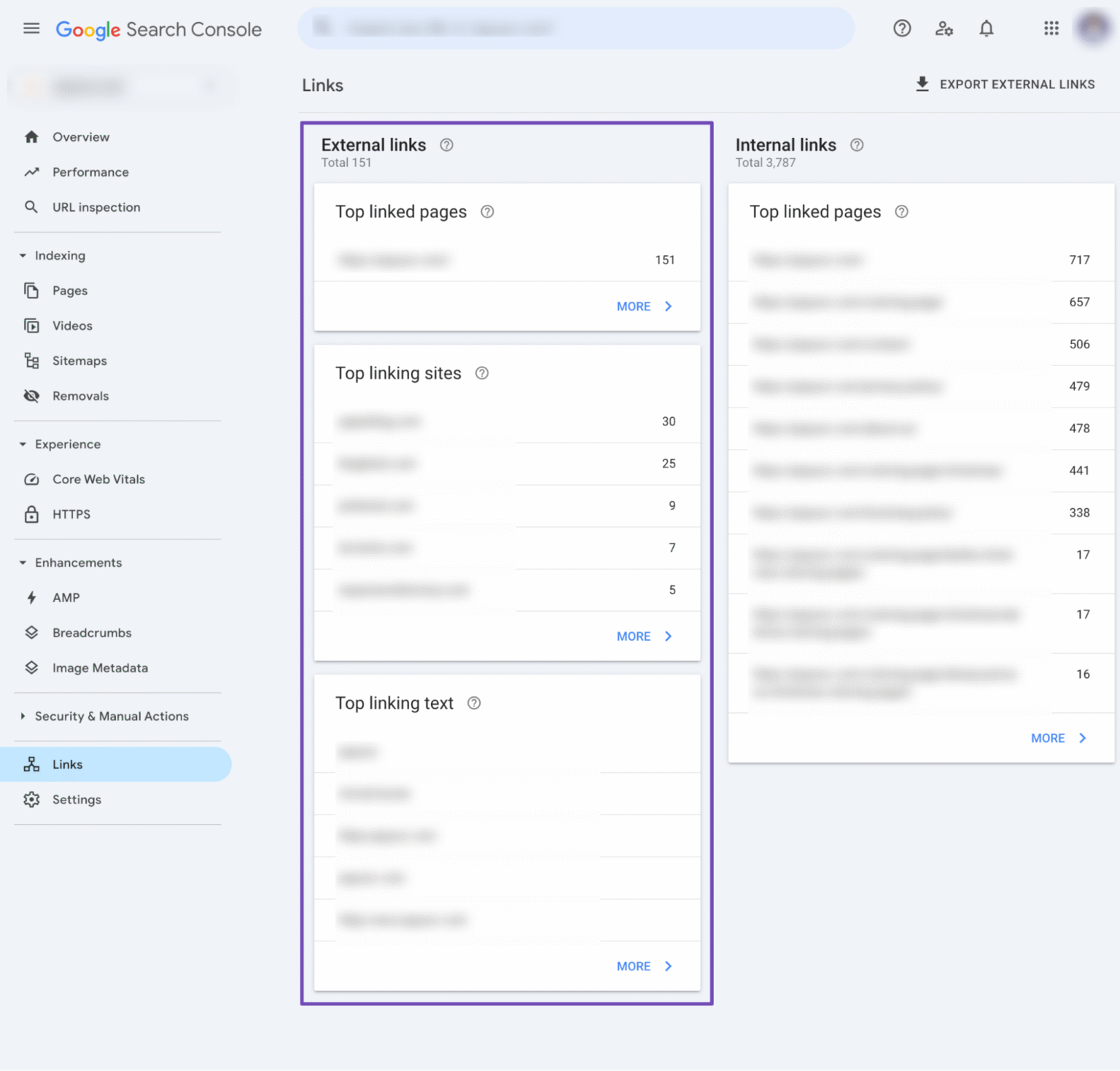The width and height of the screenshot is (1120, 1071).
Task: Click help icon beside Top linking sites
Action: 482,373
